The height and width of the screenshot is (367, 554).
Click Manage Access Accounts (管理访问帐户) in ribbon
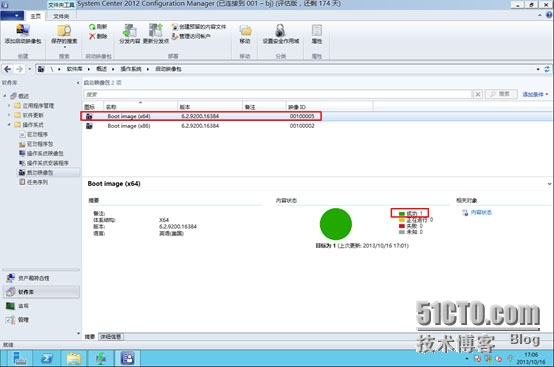(191, 36)
